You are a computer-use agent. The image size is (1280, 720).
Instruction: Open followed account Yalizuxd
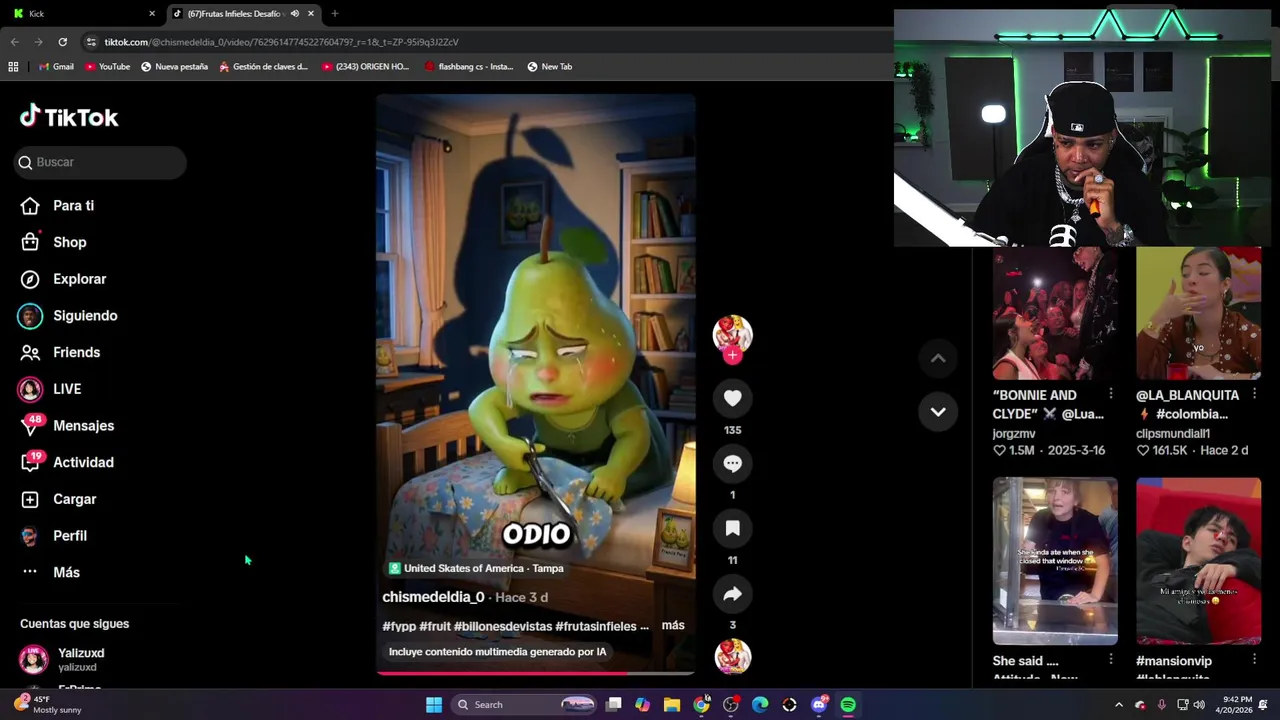click(x=80, y=659)
